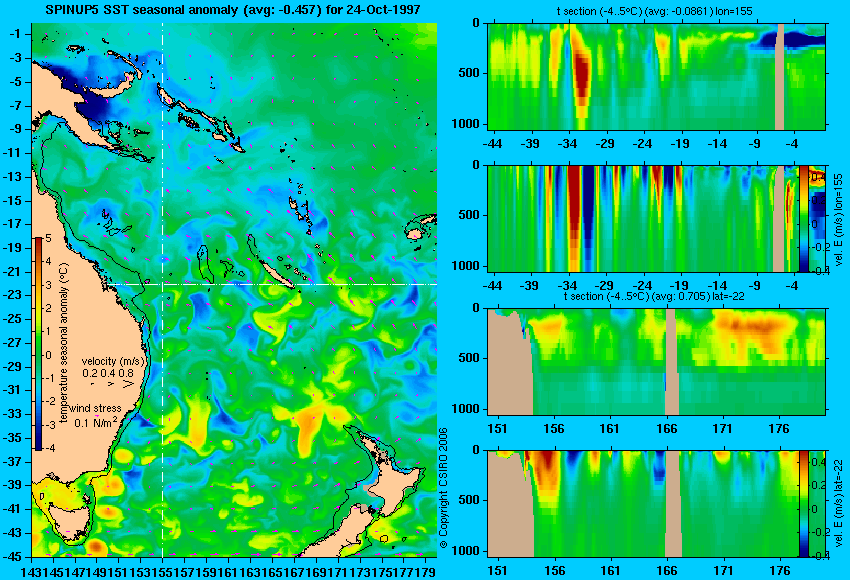
Task: Click the dark blue patch in top section
Action: (x=793, y=40)
